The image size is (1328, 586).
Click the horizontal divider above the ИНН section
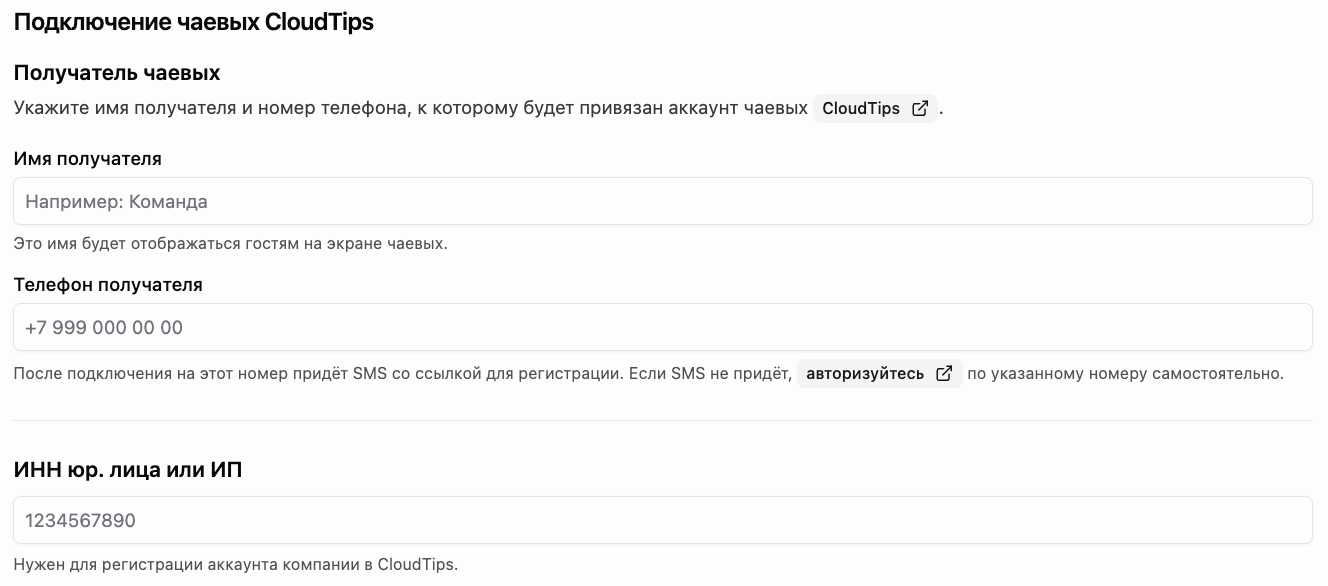click(x=663, y=420)
